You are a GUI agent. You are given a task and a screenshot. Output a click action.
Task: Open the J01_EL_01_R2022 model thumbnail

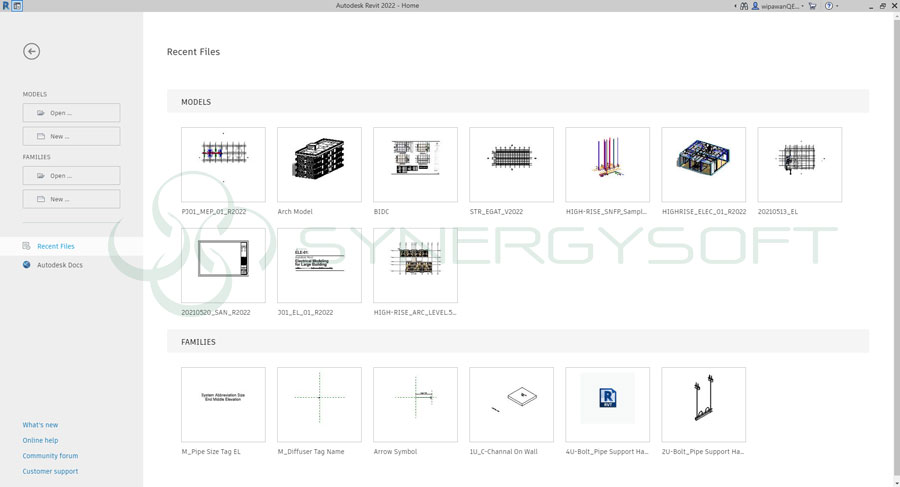pos(319,265)
